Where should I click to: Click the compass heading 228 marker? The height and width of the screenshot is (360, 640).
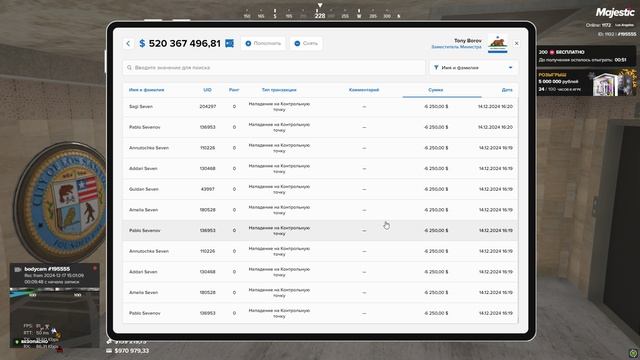pyautogui.click(x=320, y=16)
